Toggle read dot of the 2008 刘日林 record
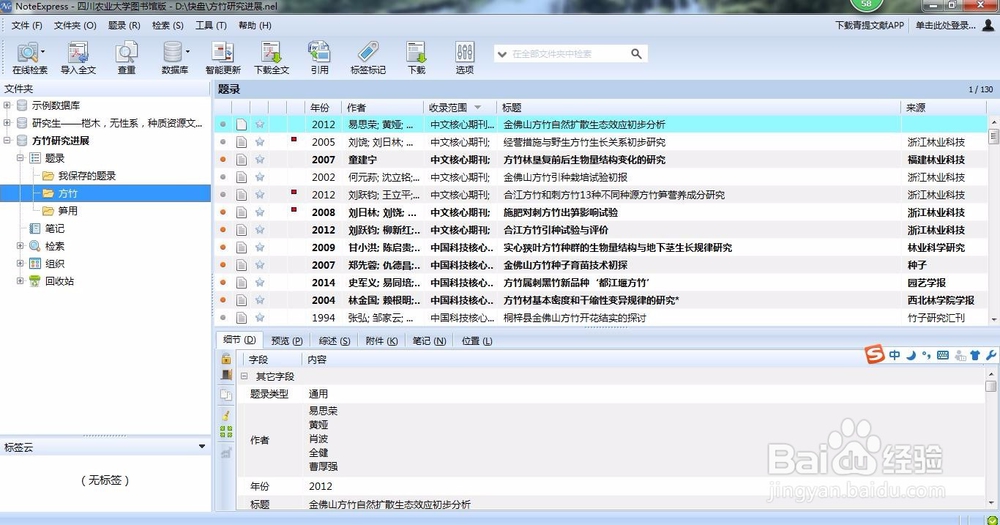 [x=223, y=212]
